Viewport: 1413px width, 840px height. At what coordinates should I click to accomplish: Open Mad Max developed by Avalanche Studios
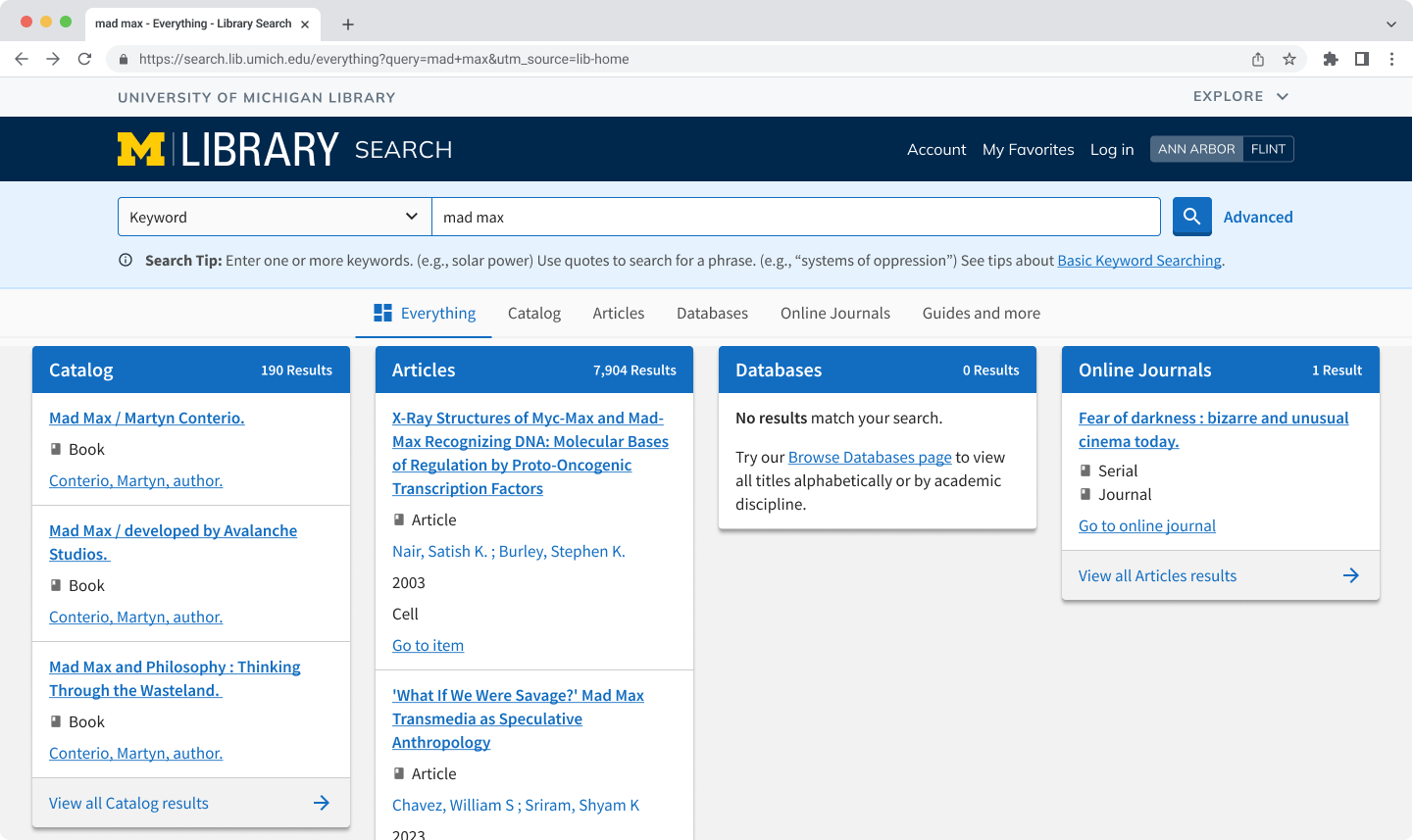coord(174,542)
